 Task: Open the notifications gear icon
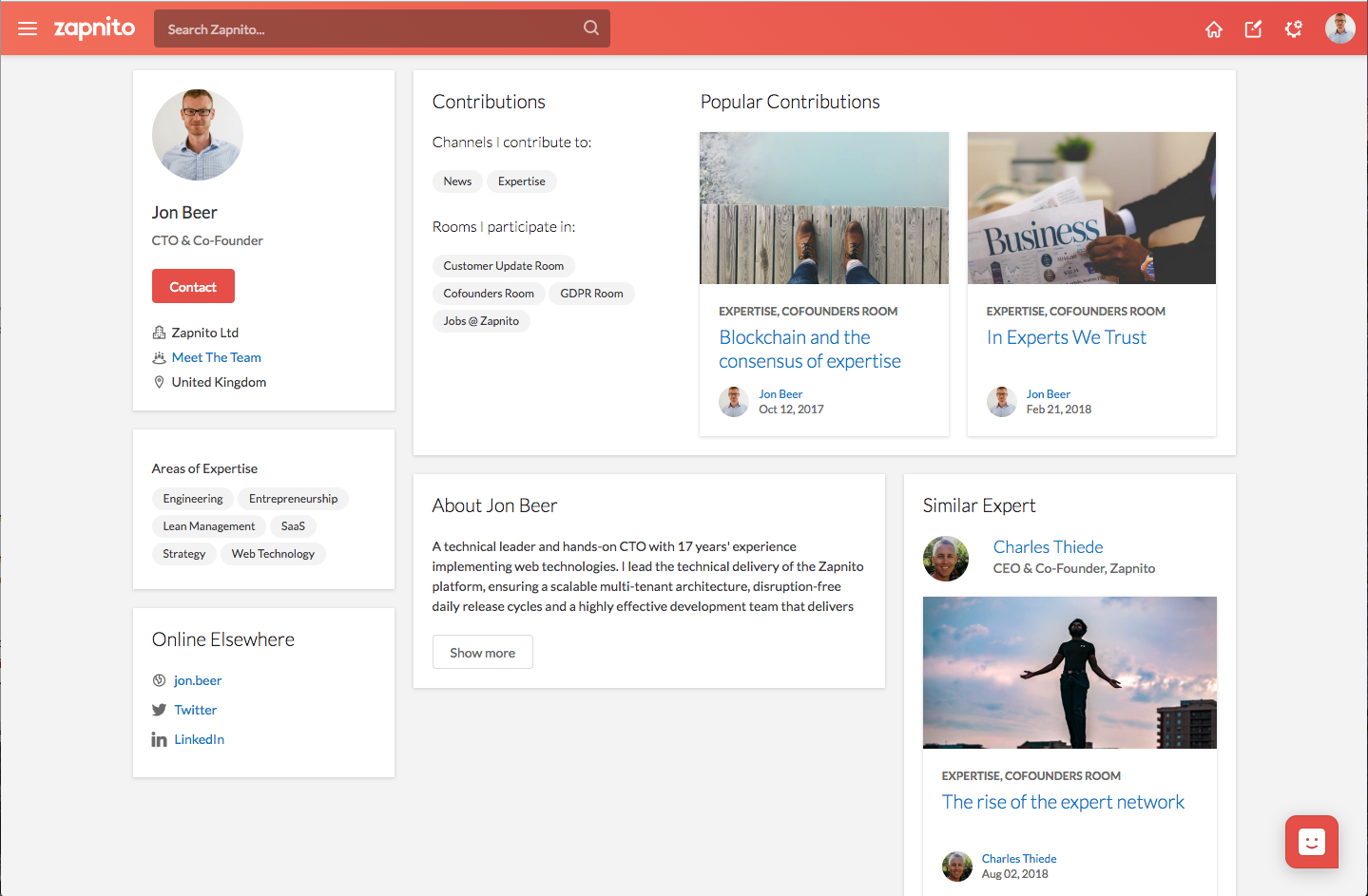pos(1293,29)
